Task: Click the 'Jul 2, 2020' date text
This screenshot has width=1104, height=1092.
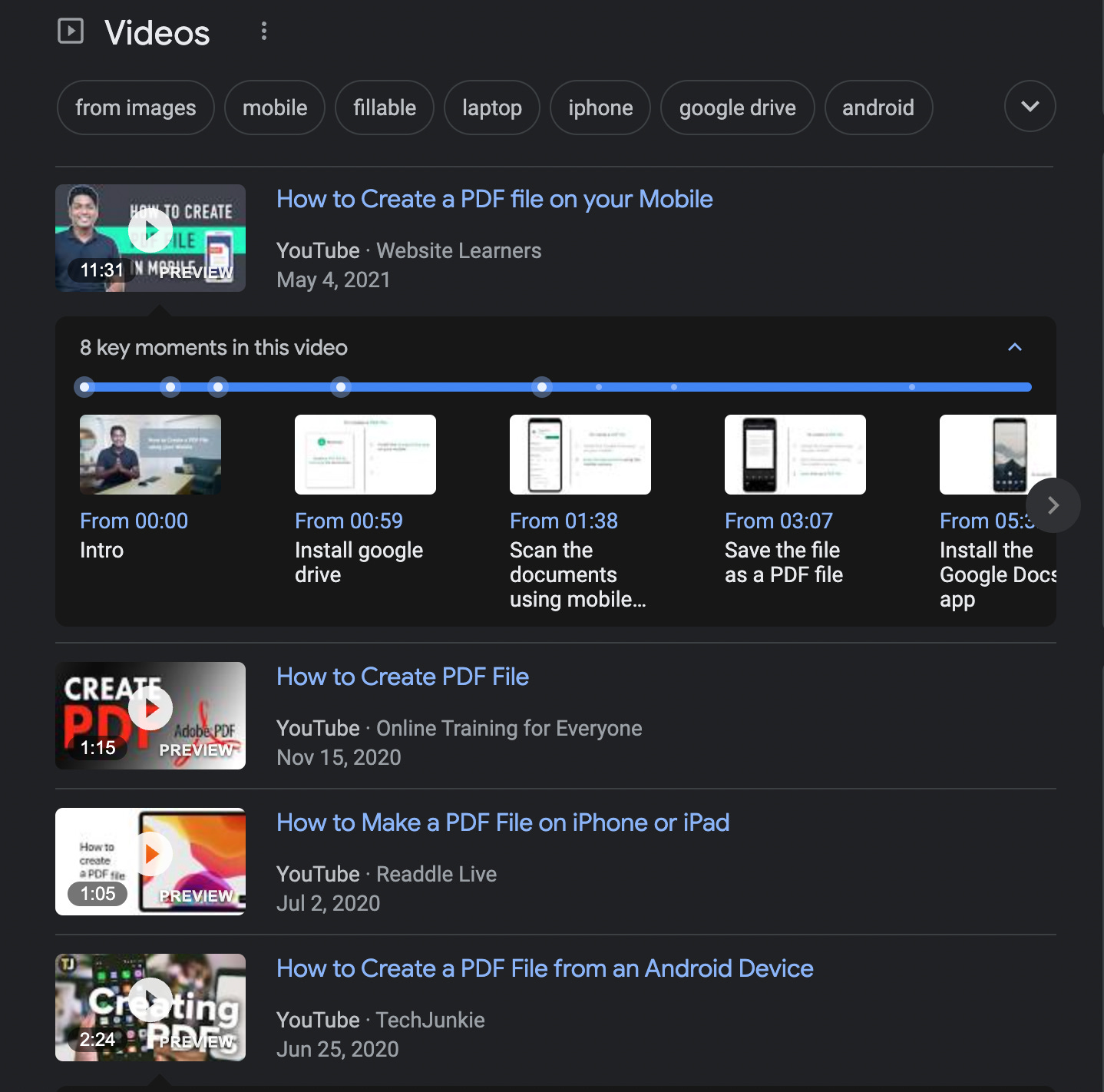Action: pos(328,903)
